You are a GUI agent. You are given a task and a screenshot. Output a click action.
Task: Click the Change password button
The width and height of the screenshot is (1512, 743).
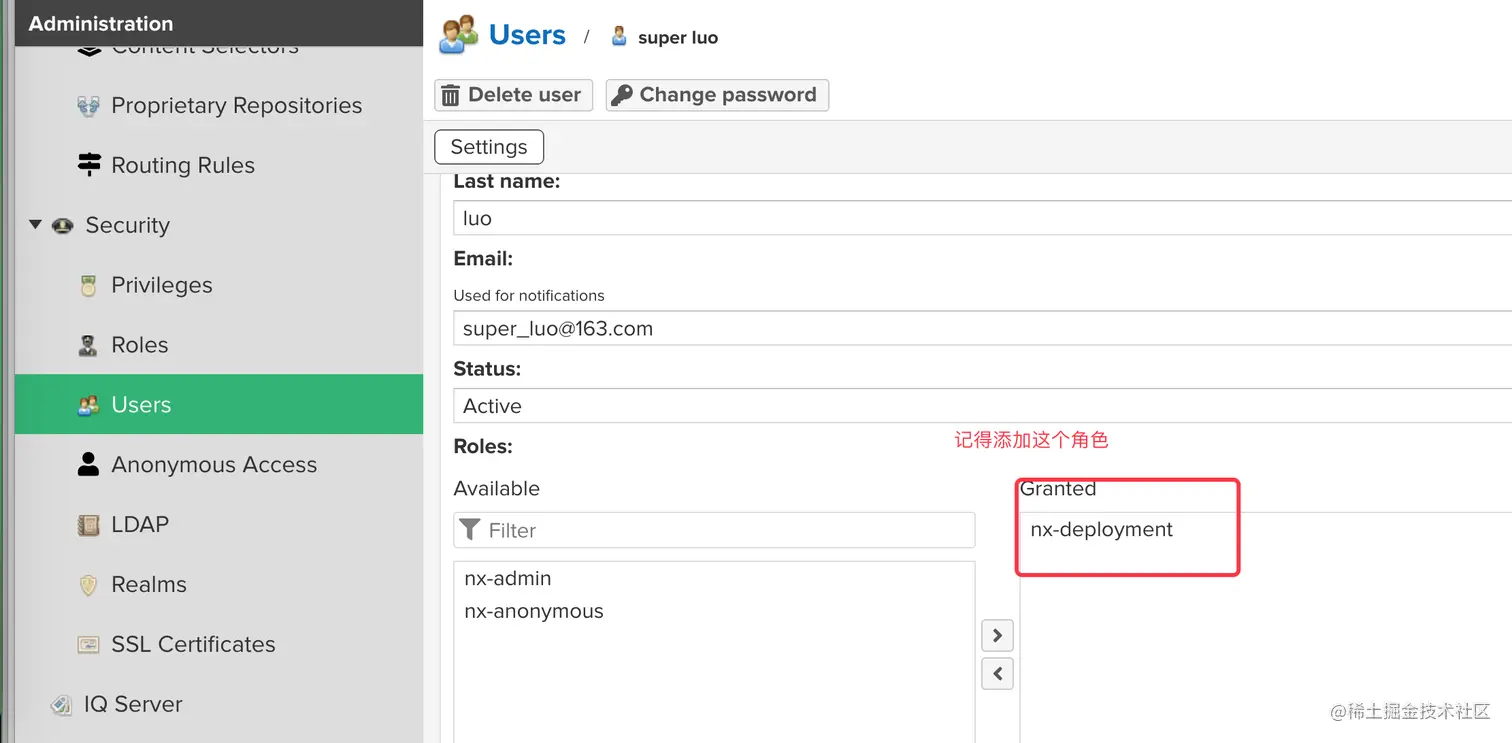coord(717,95)
